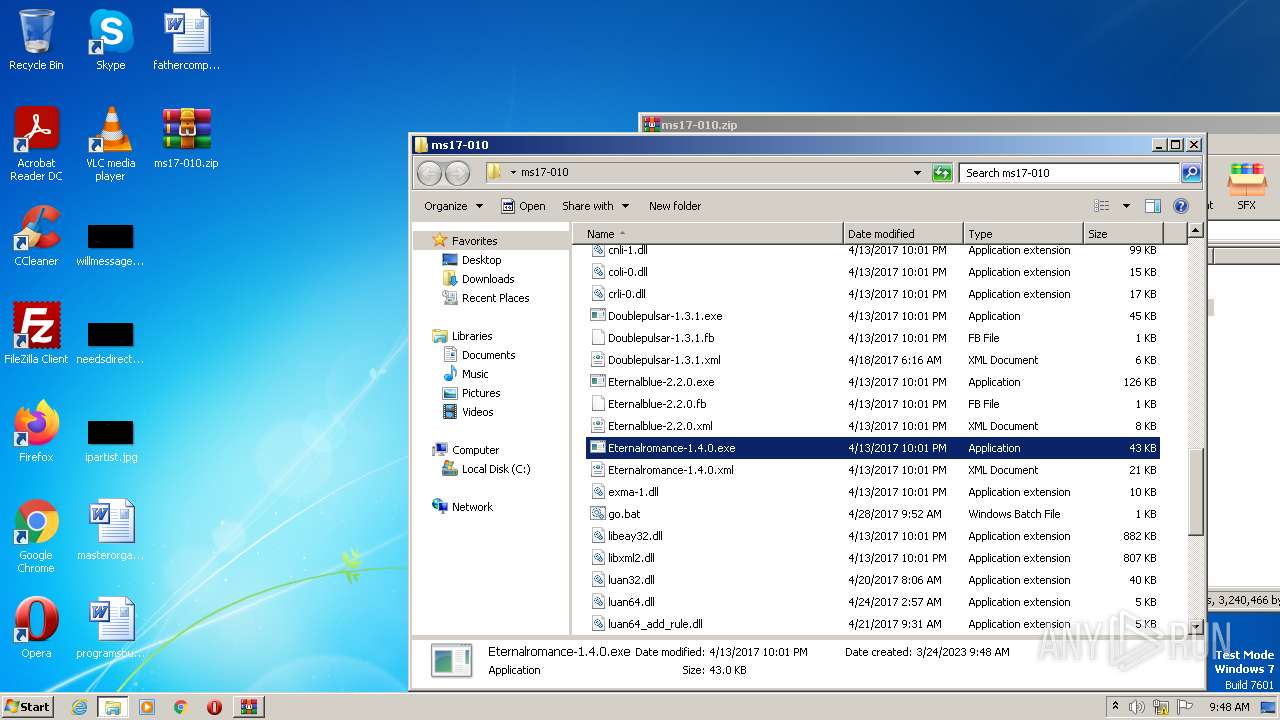This screenshot has width=1280, height=720.
Task: Open the fathercomp Word document icon
Action: click(x=186, y=40)
